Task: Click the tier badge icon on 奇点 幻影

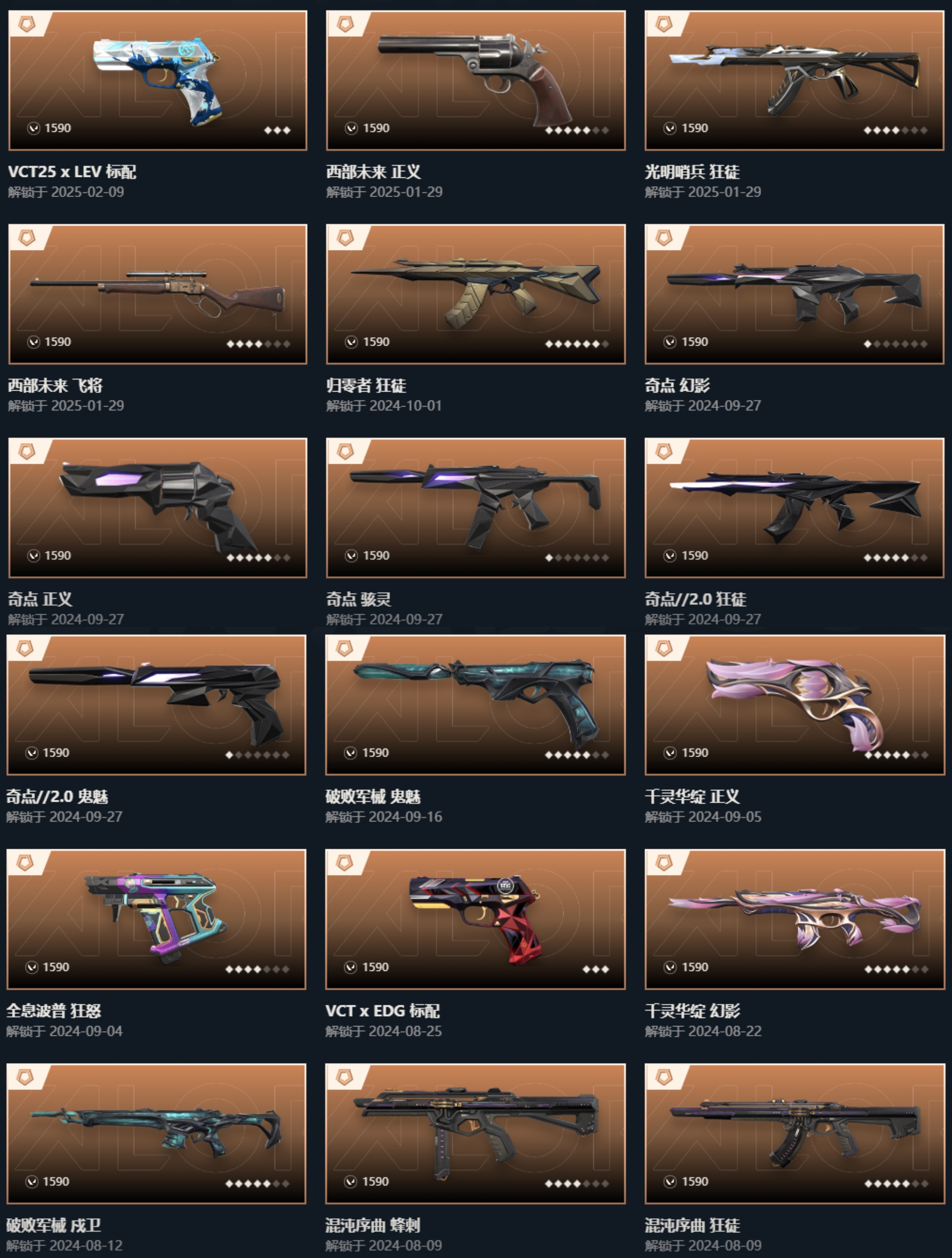Action: 663,238
